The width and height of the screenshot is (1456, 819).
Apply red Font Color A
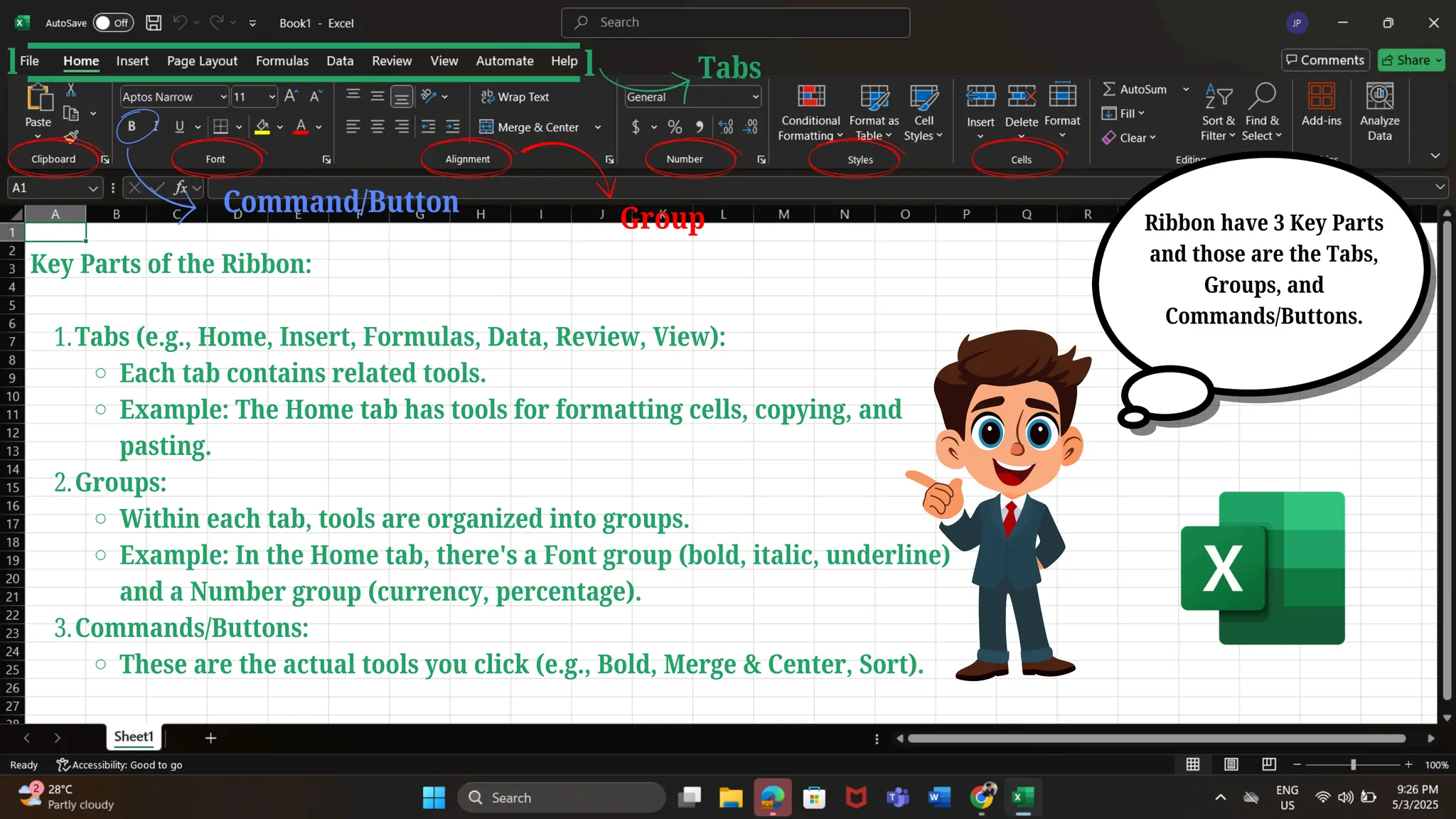[301, 127]
